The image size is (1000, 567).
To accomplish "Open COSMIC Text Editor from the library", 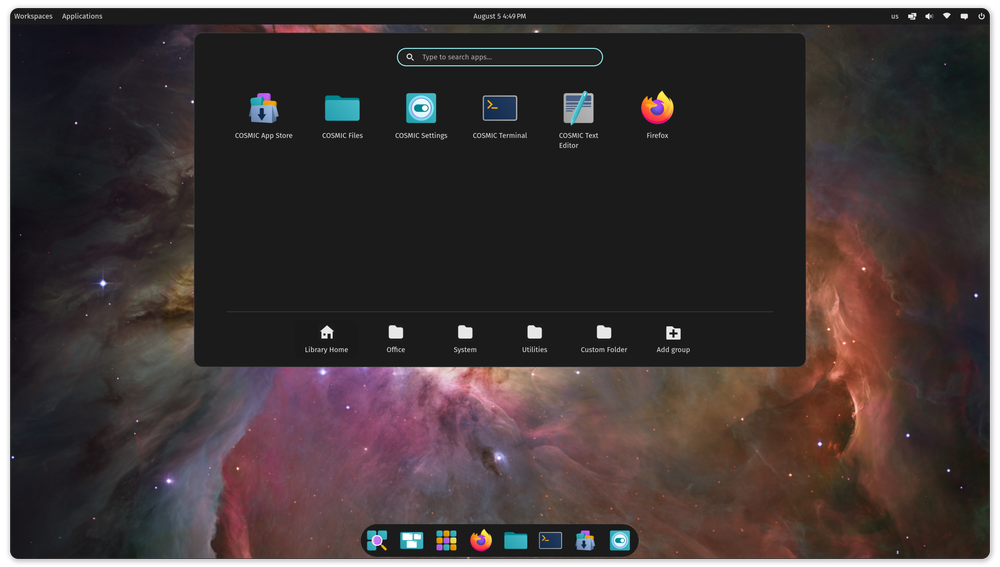I will [578, 120].
